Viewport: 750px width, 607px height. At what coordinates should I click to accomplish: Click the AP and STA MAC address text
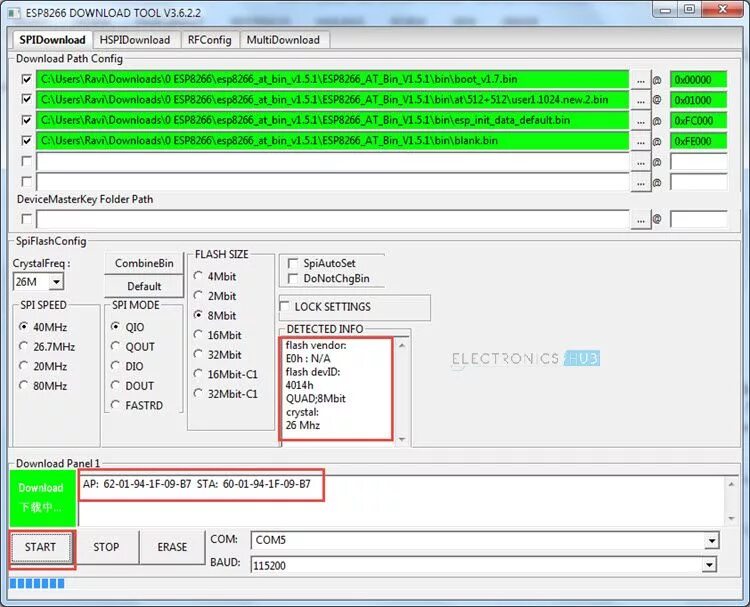coord(197,484)
